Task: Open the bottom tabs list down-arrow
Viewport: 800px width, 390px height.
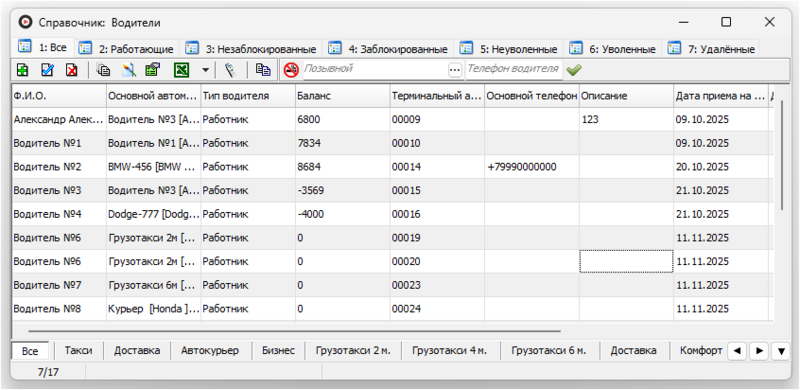Action: [781, 351]
